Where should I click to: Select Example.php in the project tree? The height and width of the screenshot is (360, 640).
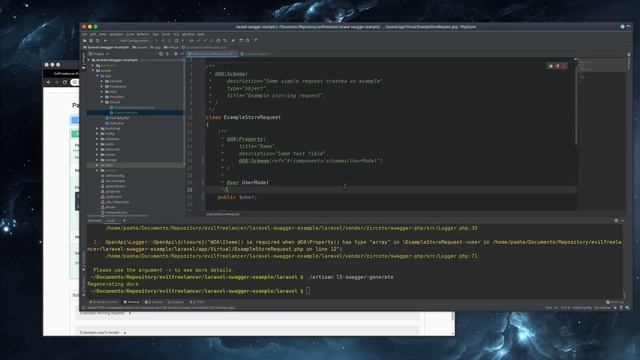(117, 118)
